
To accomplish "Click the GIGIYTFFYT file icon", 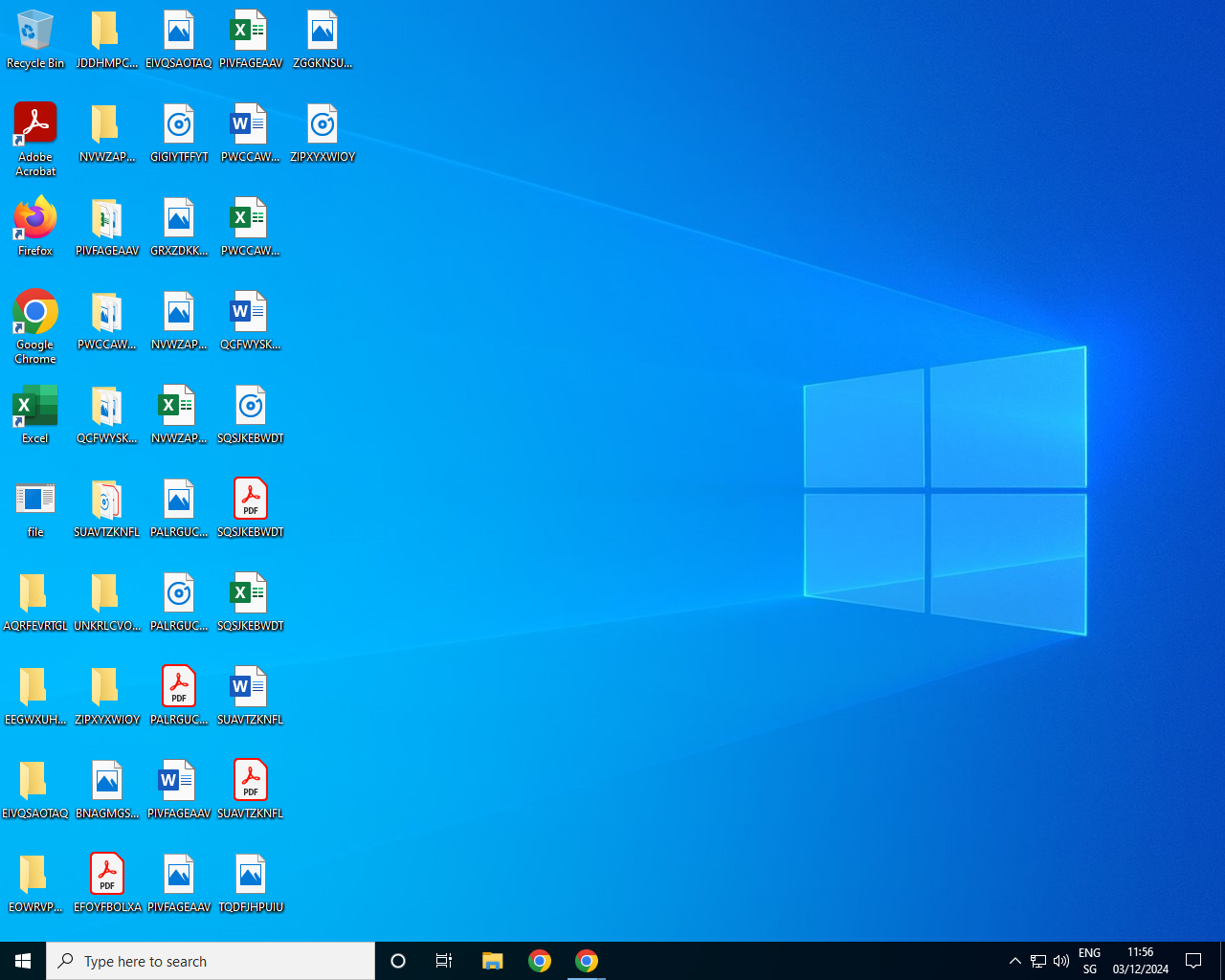I will [179, 124].
